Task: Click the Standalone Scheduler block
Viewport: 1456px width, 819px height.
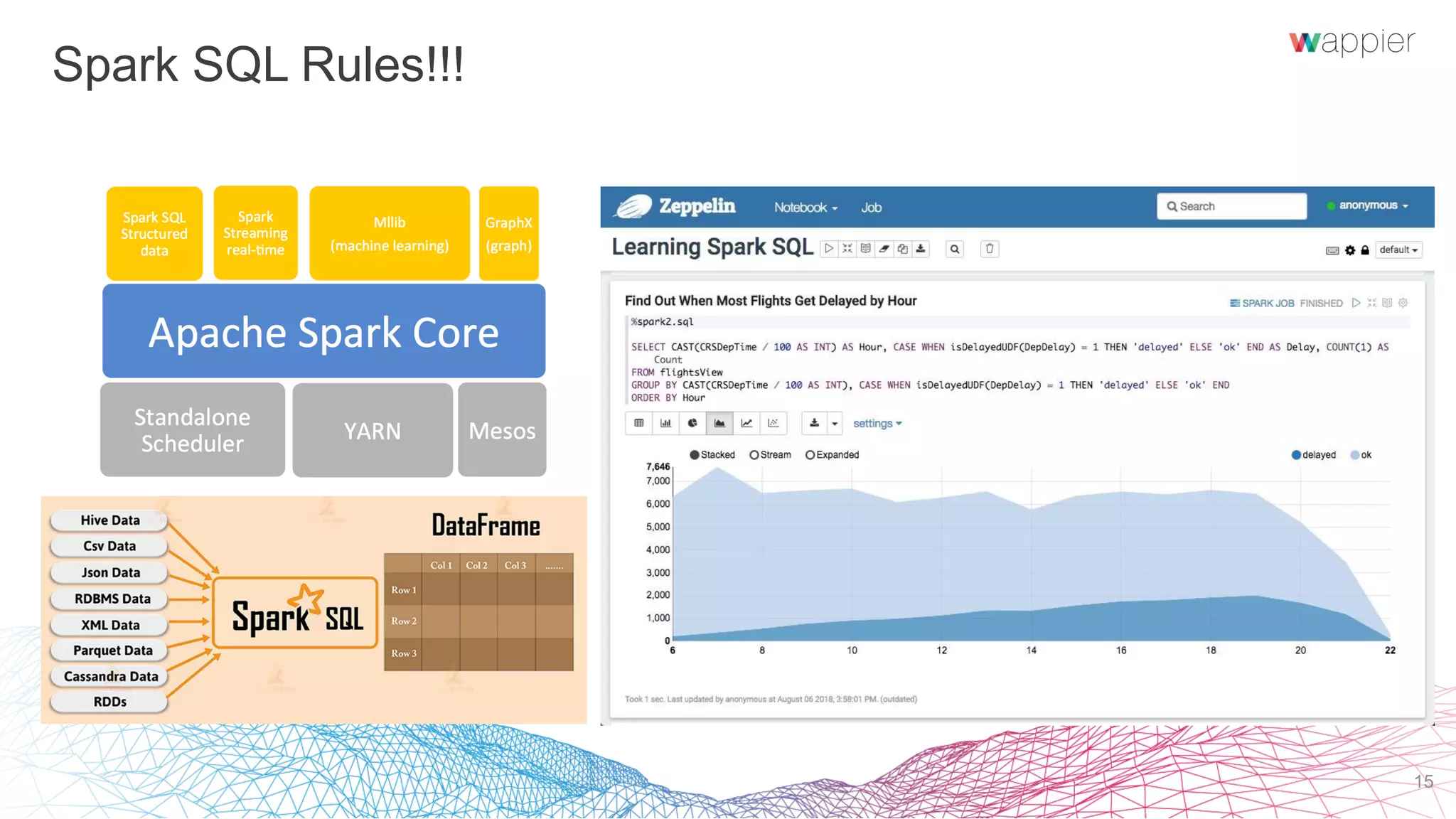Action: click(x=193, y=429)
